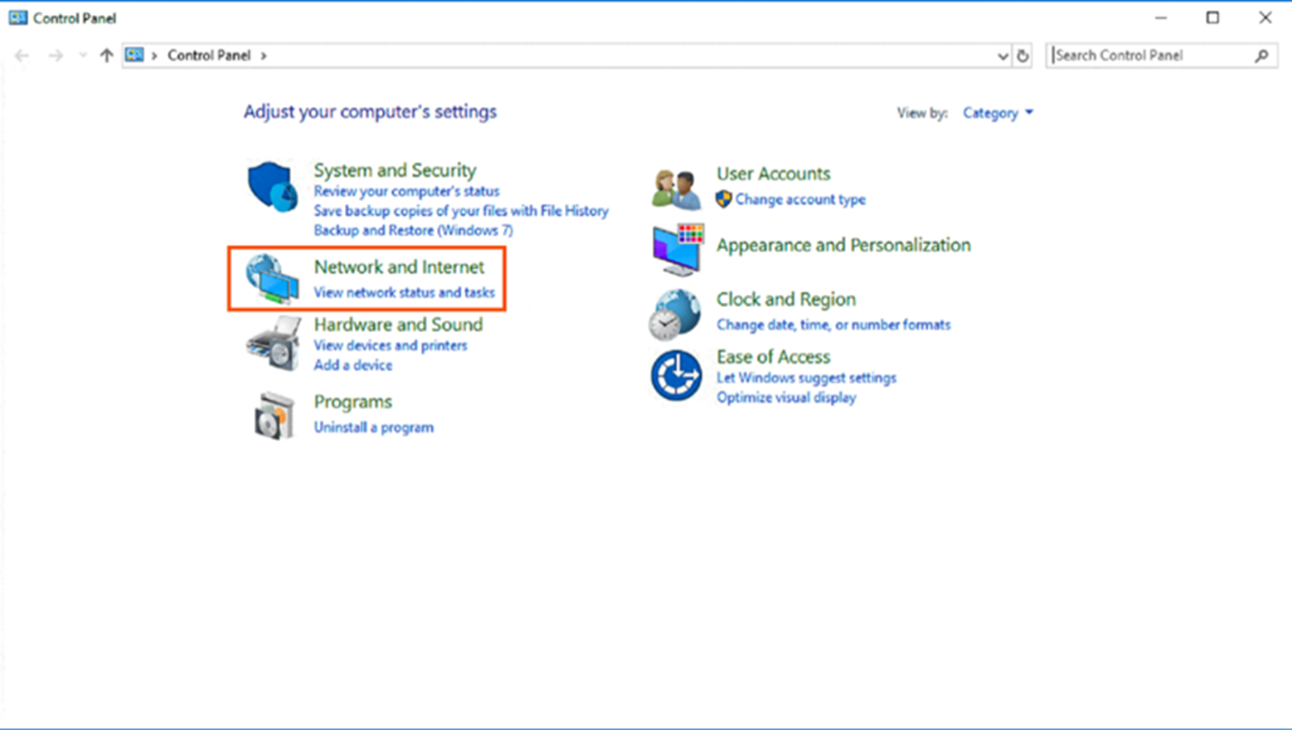Click the Clock and Region globe icon

pyautogui.click(x=674, y=314)
